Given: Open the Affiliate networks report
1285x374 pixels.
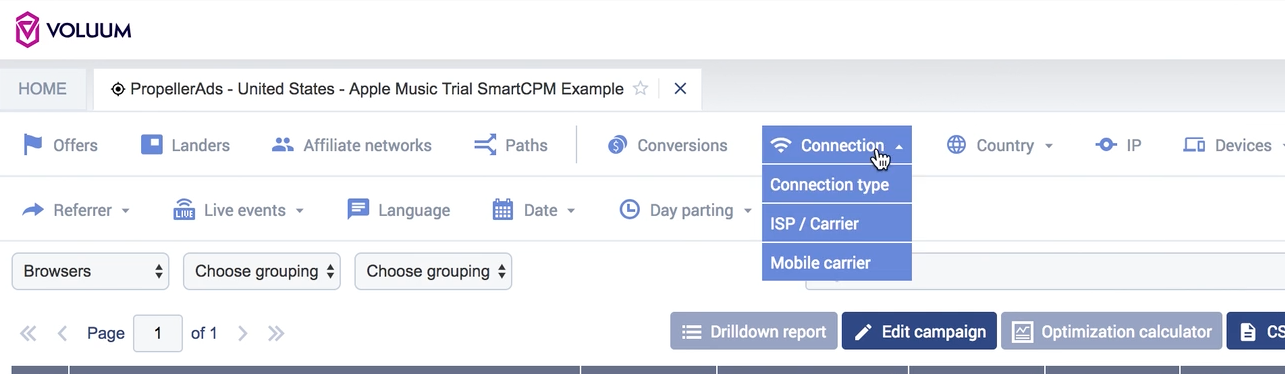Looking at the screenshot, I should click(352, 145).
